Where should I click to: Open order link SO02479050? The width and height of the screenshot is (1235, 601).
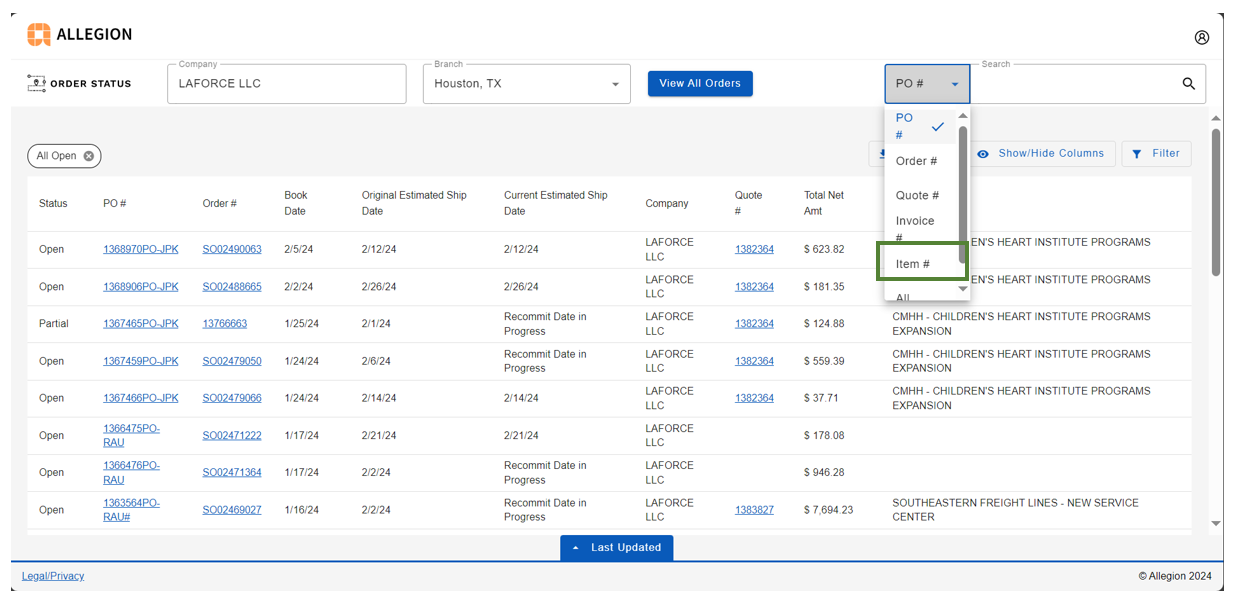point(232,361)
